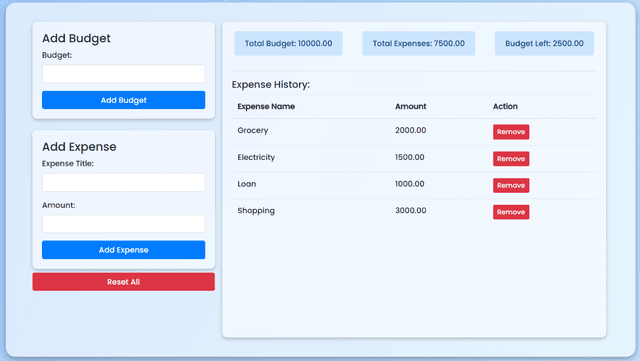Click the Budget Left: 2500.00 box
Image resolution: width=640 pixels, height=361 pixels.
pos(544,43)
